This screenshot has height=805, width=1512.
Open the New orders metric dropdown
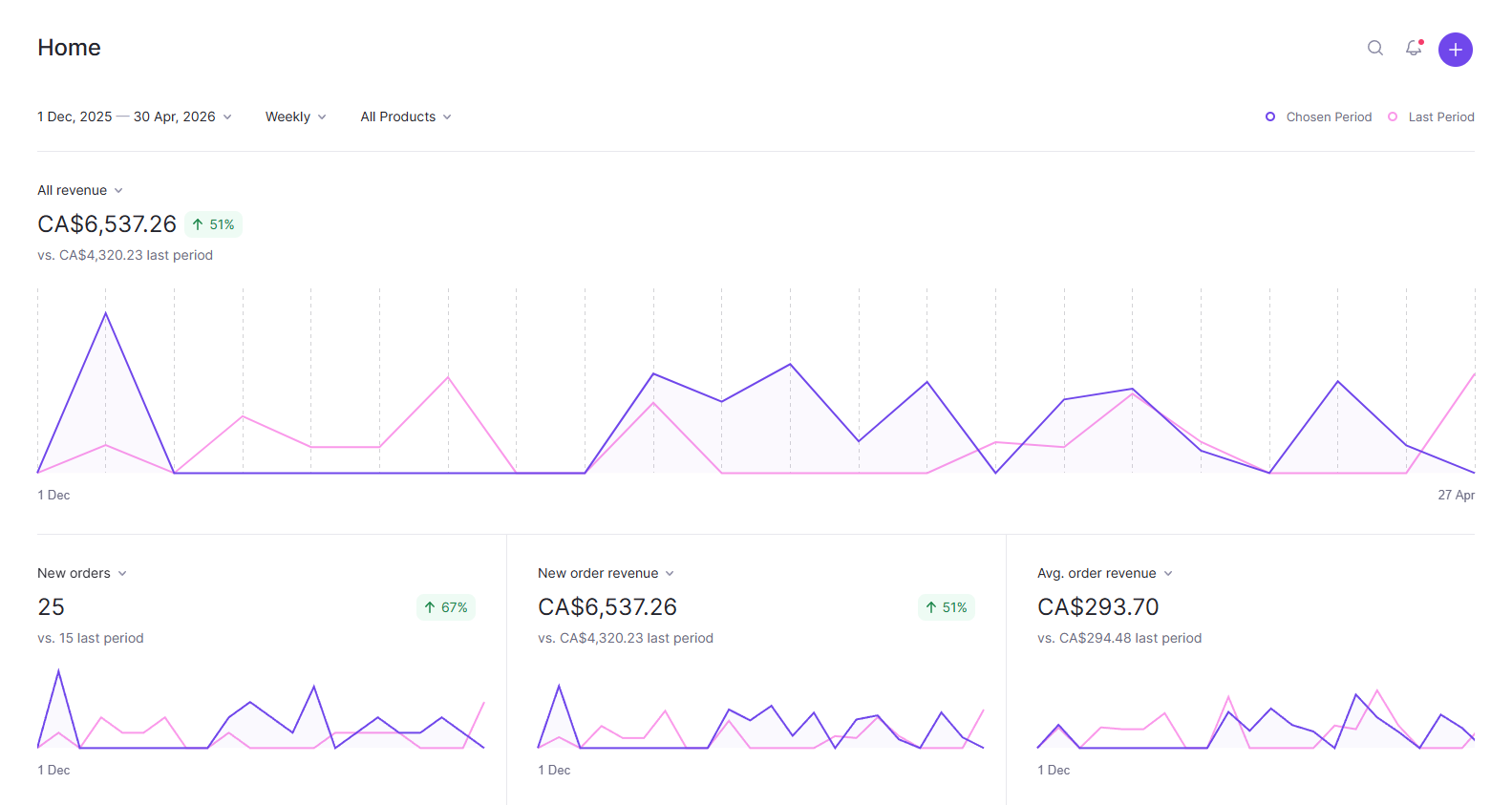coord(82,573)
